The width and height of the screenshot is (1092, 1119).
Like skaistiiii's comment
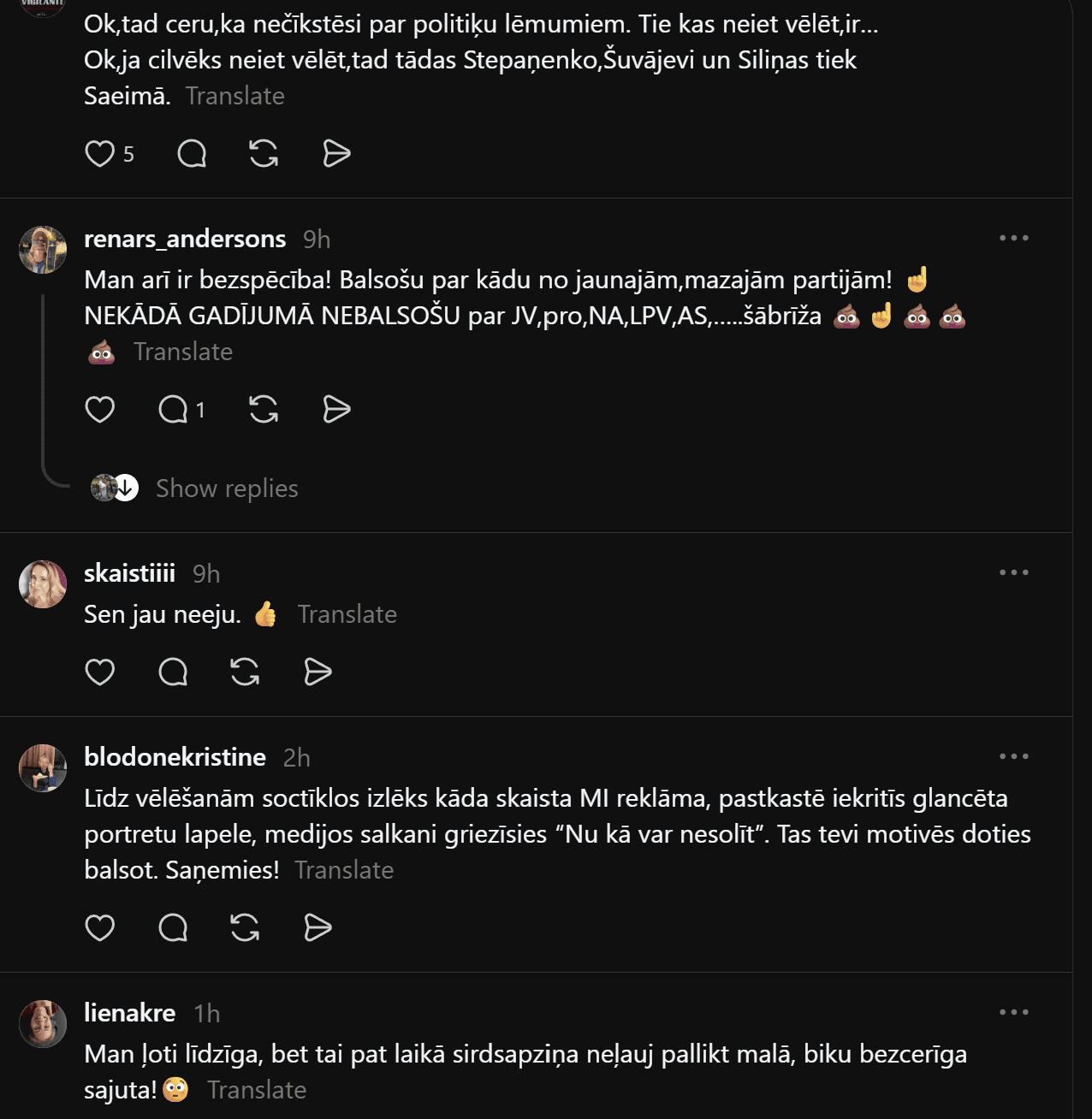(x=100, y=672)
